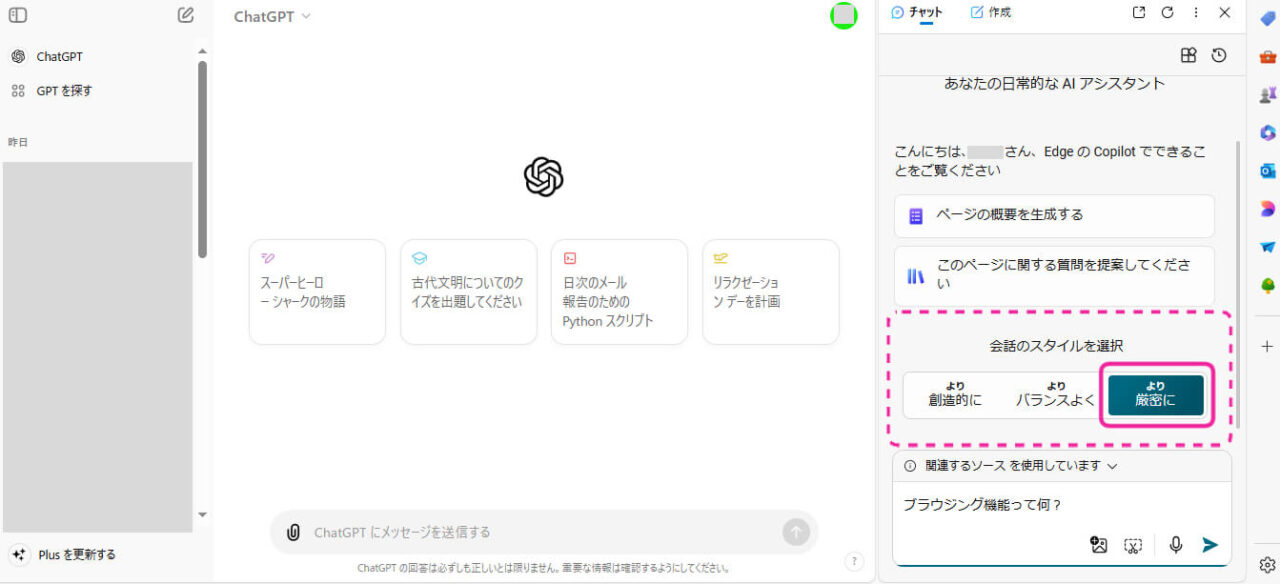Open the ChatGPT model selector dropdown

[272, 16]
